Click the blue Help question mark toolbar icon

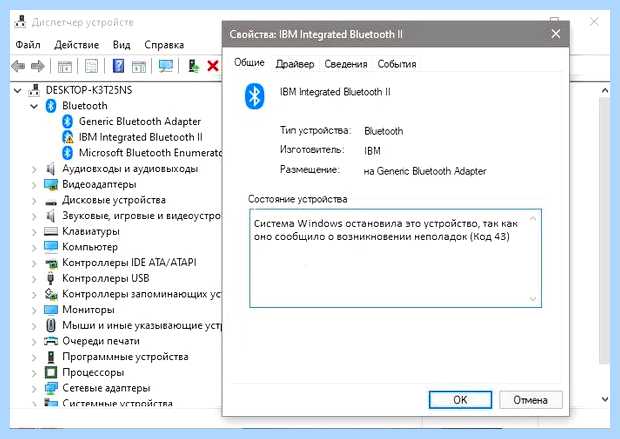coord(118,66)
